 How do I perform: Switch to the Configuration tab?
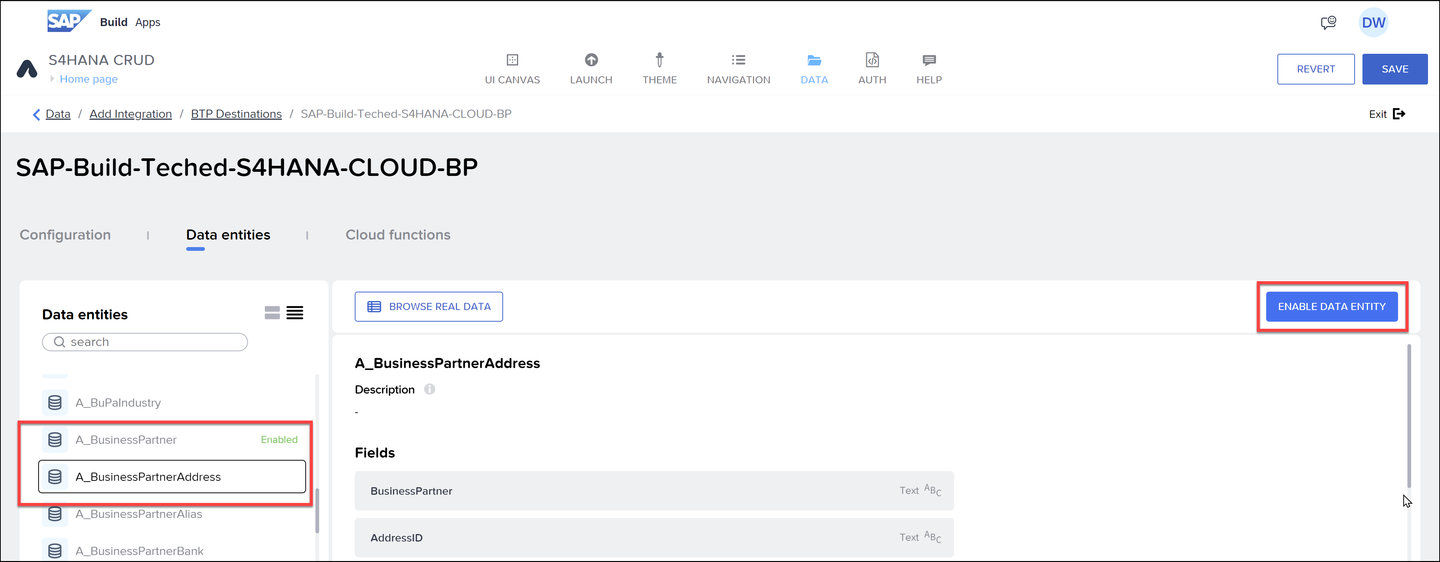click(x=65, y=235)
